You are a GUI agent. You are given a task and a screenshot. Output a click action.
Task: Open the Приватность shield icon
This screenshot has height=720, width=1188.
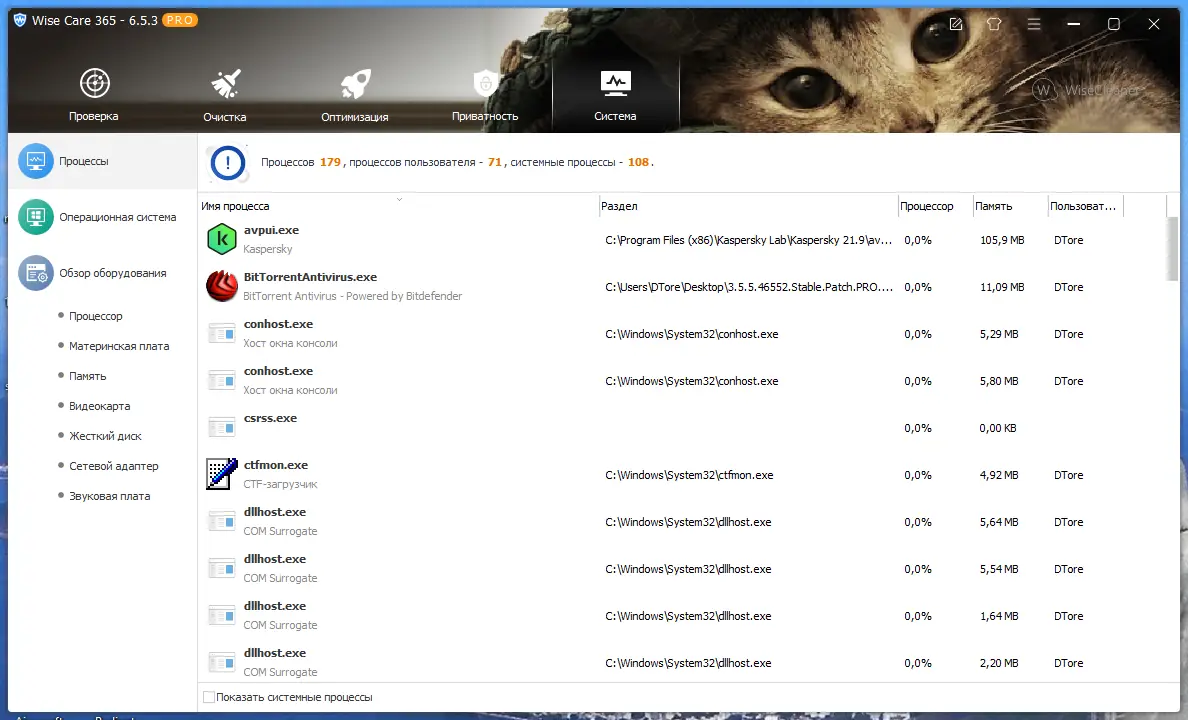point(486,83)
